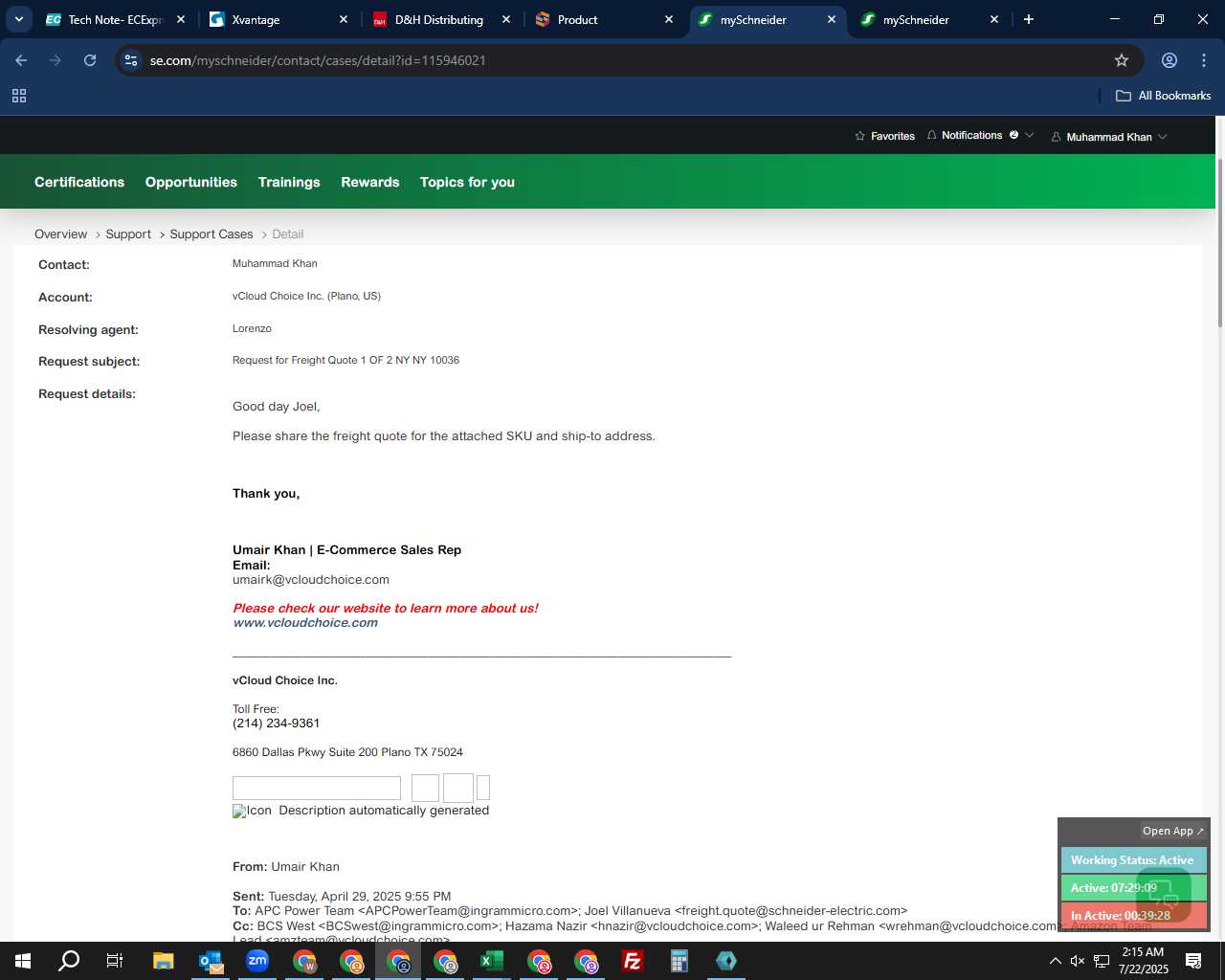Go to Support Cases breadcrumb
This screenshot has width=1225, height=980.
tap(212, 234)
